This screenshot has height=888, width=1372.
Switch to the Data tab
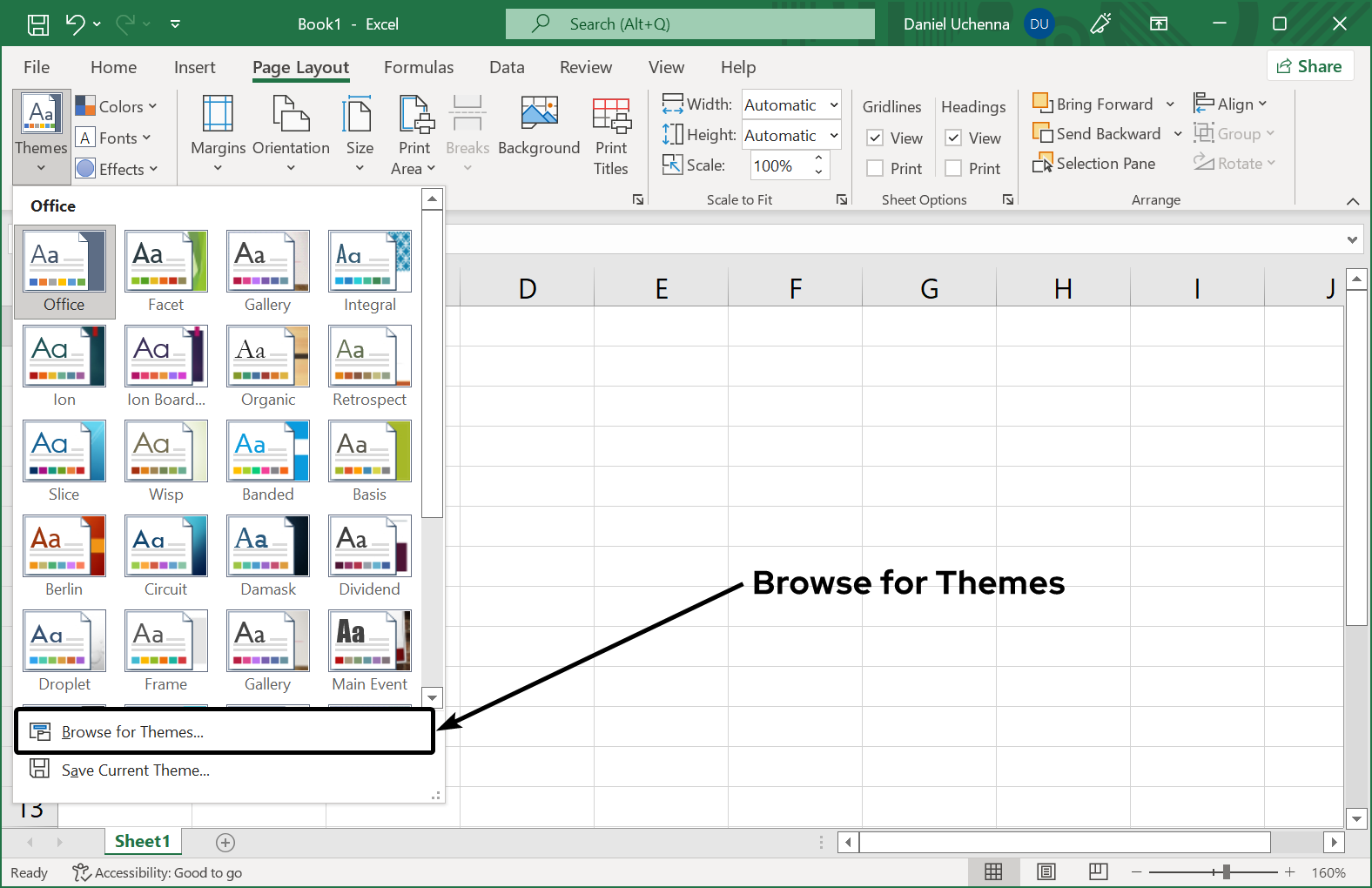pyautogui.click(x=507, y=67)
